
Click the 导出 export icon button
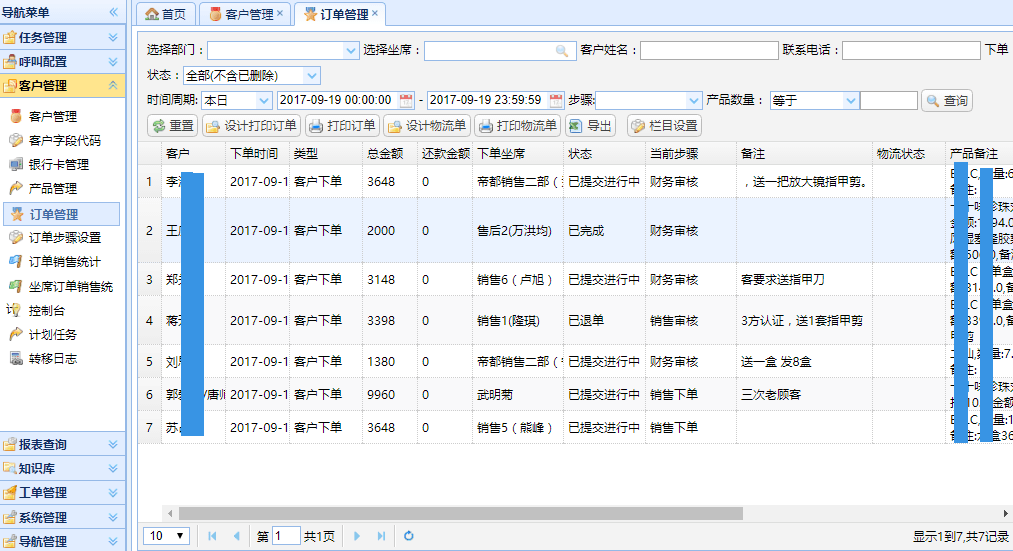(x=589, y=126)
